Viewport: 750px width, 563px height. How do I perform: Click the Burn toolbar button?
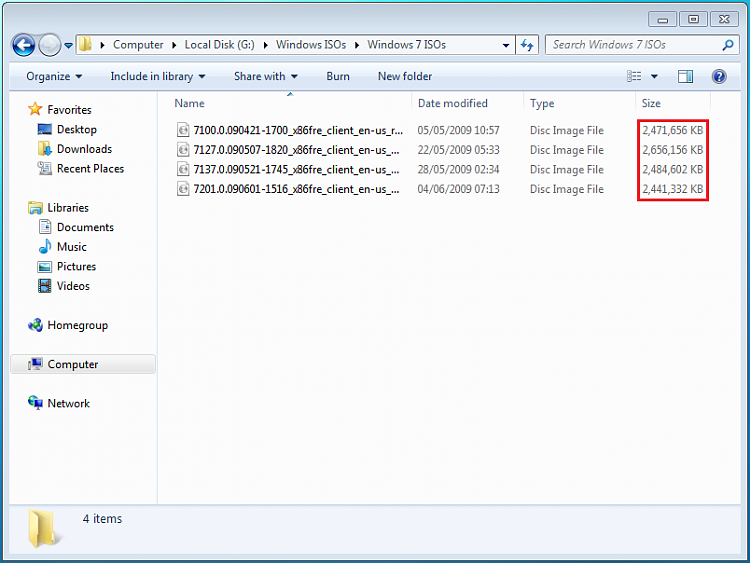(338, 77)
